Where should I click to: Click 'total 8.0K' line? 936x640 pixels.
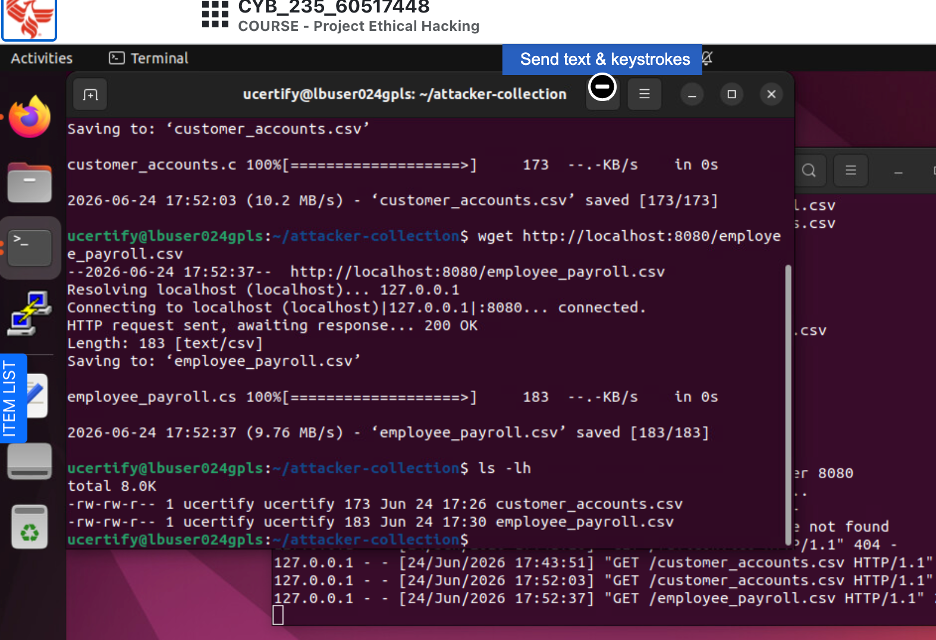click(112, 486)
